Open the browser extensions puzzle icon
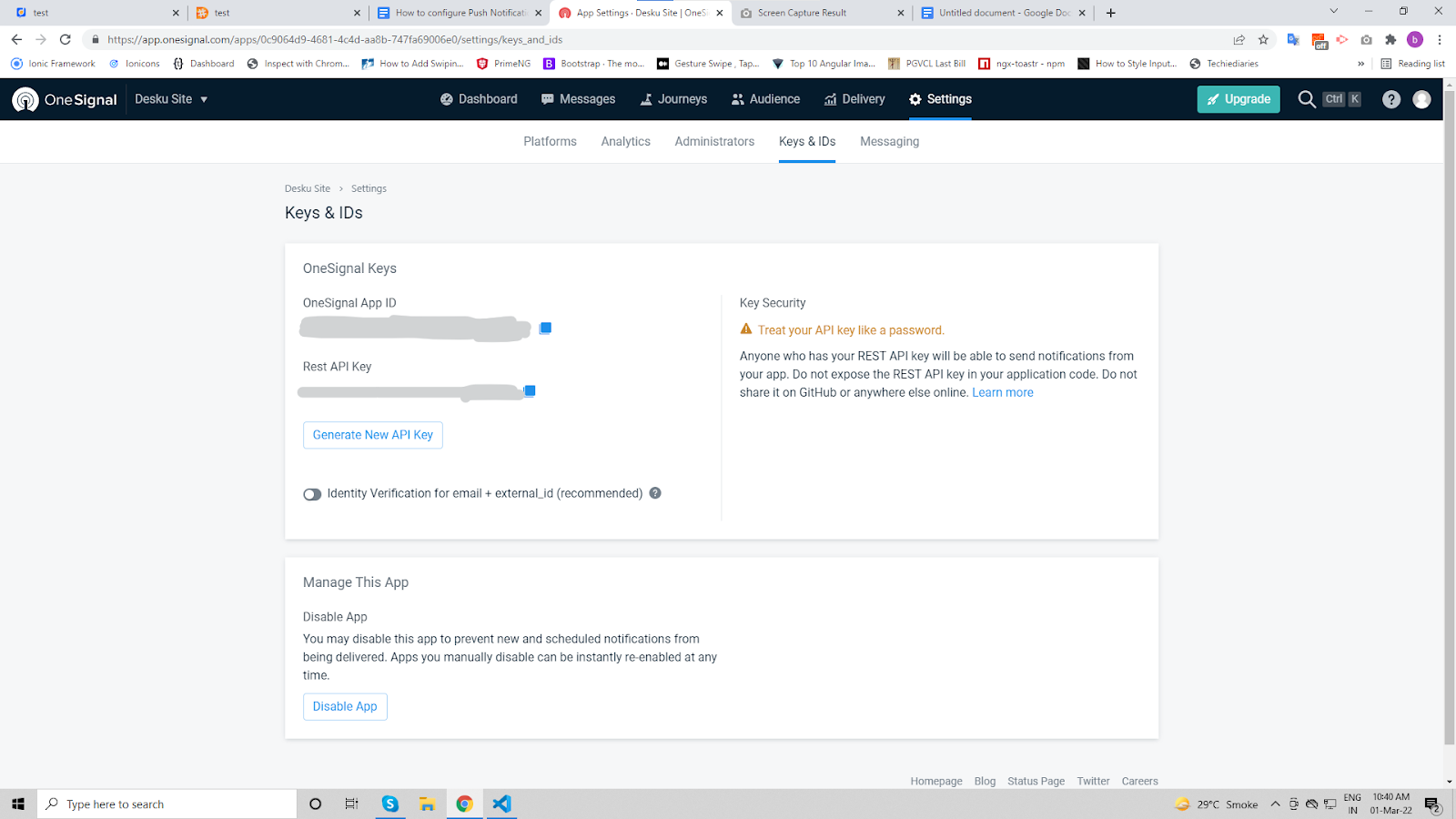Viewport: 1456px width, 819px height. 1390,39
